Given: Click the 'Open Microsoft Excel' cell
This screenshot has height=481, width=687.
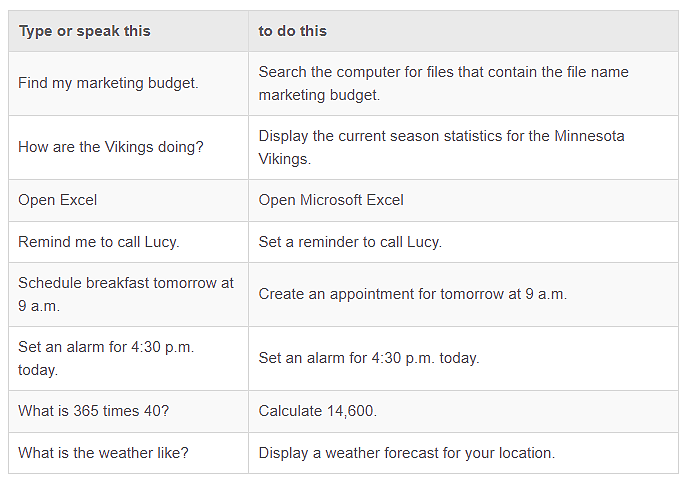Looking at the screenshot, I should [463, 200].
